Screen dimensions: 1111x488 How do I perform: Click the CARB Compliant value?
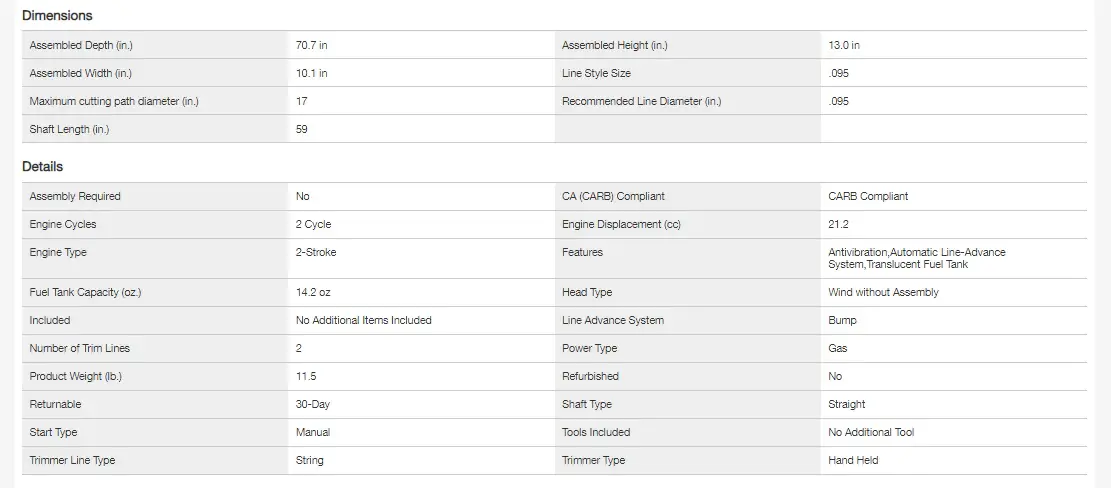(x=868, y=196)
